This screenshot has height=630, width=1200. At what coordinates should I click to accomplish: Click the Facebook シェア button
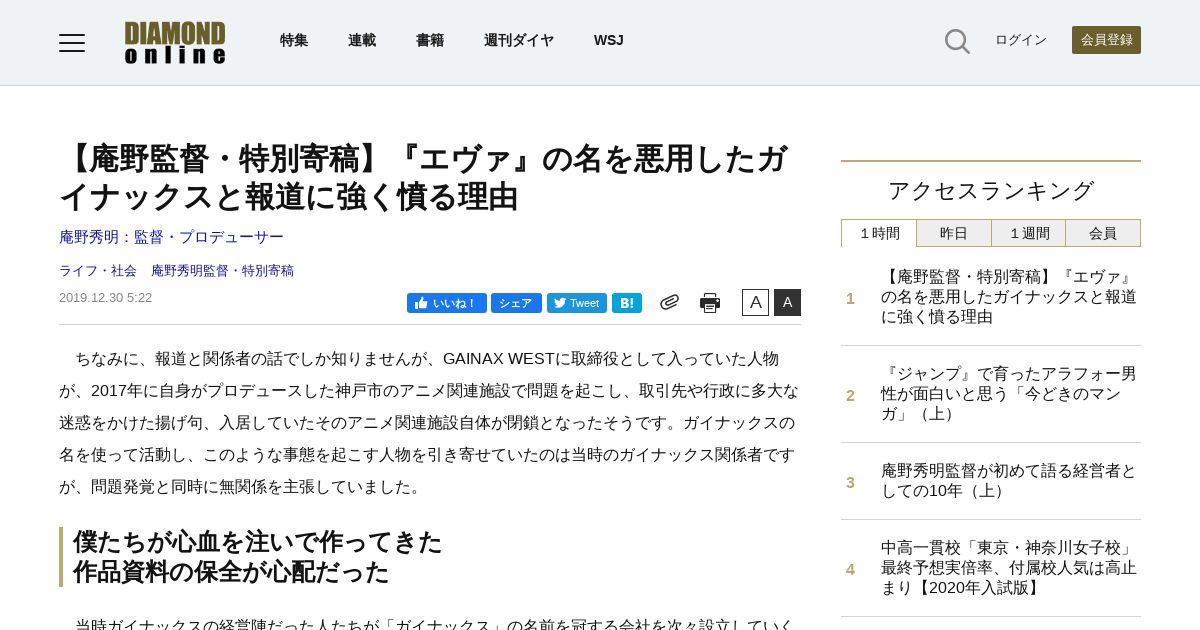click(x=516, y=303)
